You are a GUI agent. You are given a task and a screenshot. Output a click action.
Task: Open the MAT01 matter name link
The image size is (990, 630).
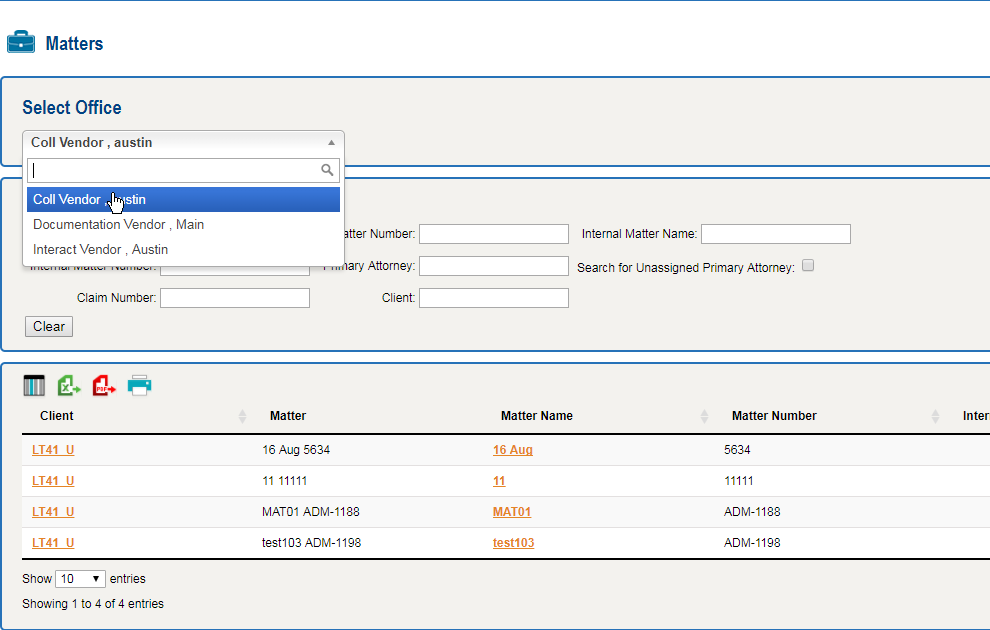point(511,512)
